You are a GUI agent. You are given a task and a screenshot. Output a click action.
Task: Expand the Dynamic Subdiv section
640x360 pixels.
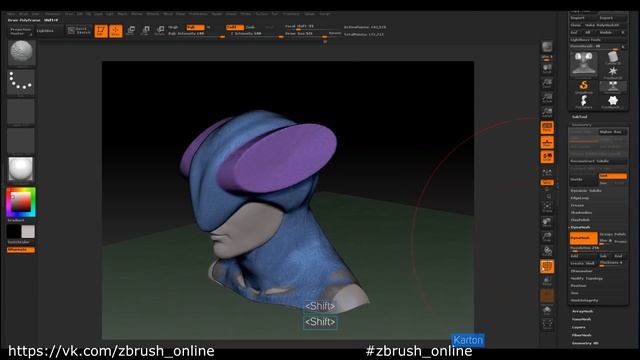click(586, 191)
